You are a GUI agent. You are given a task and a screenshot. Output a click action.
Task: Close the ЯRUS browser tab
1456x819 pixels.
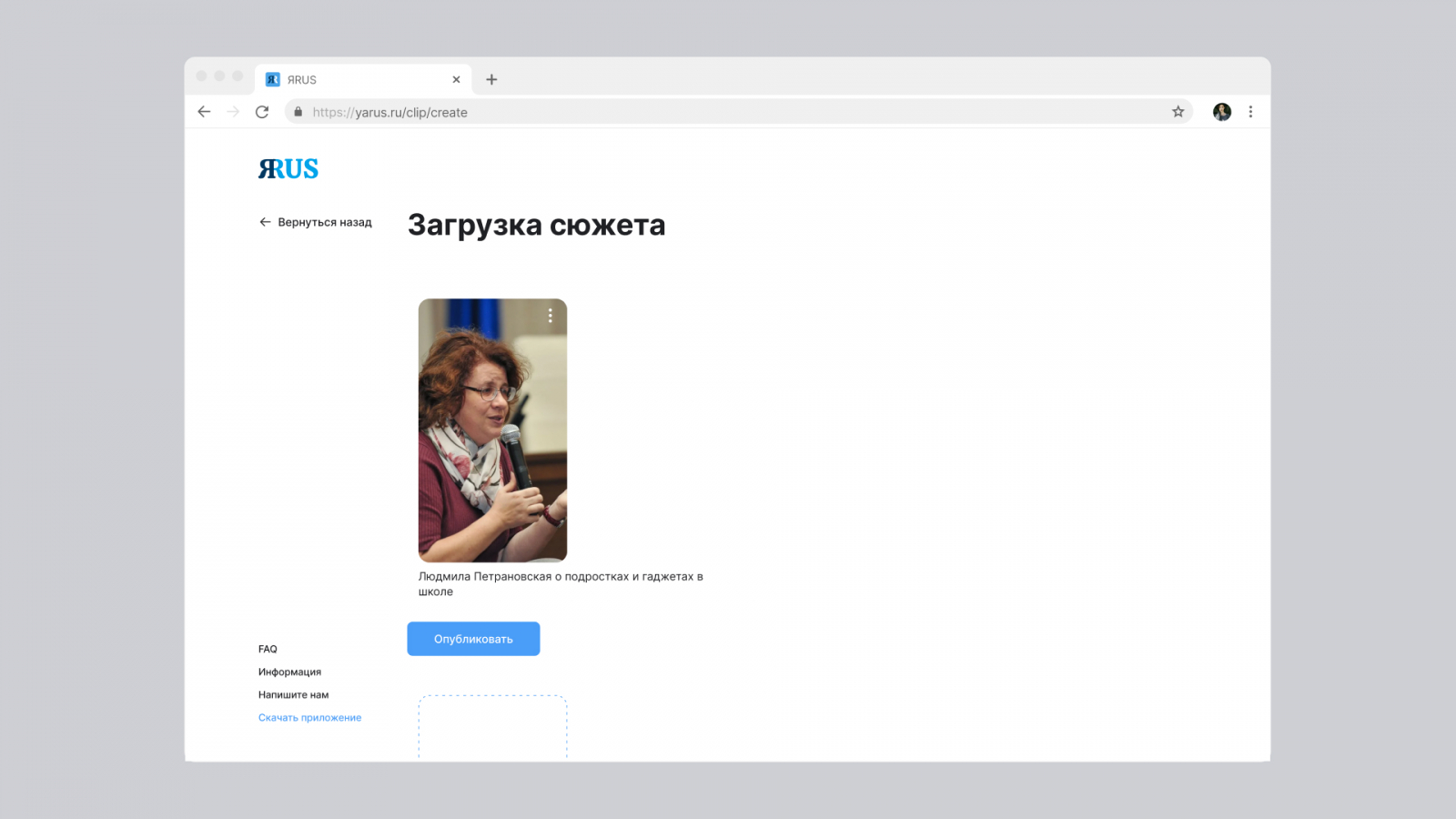(456, 79)
